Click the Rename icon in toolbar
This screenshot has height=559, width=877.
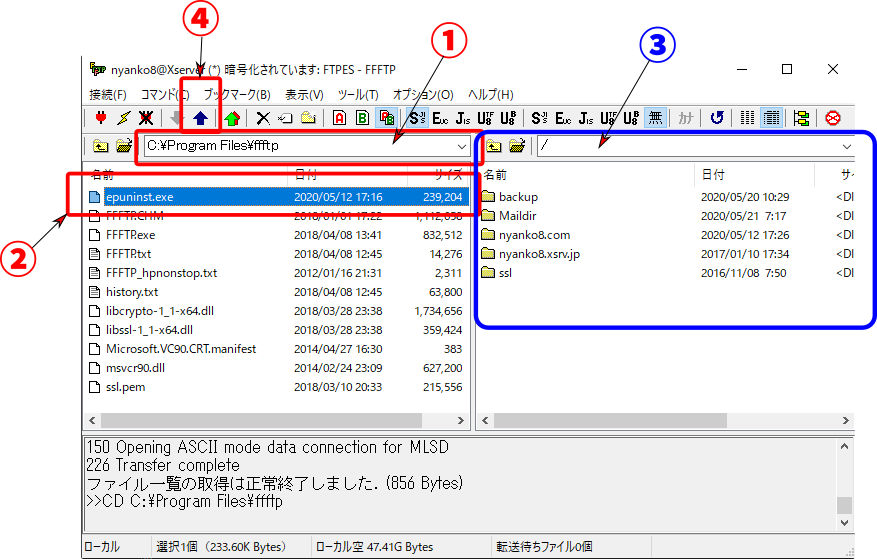tap(285, 118)
